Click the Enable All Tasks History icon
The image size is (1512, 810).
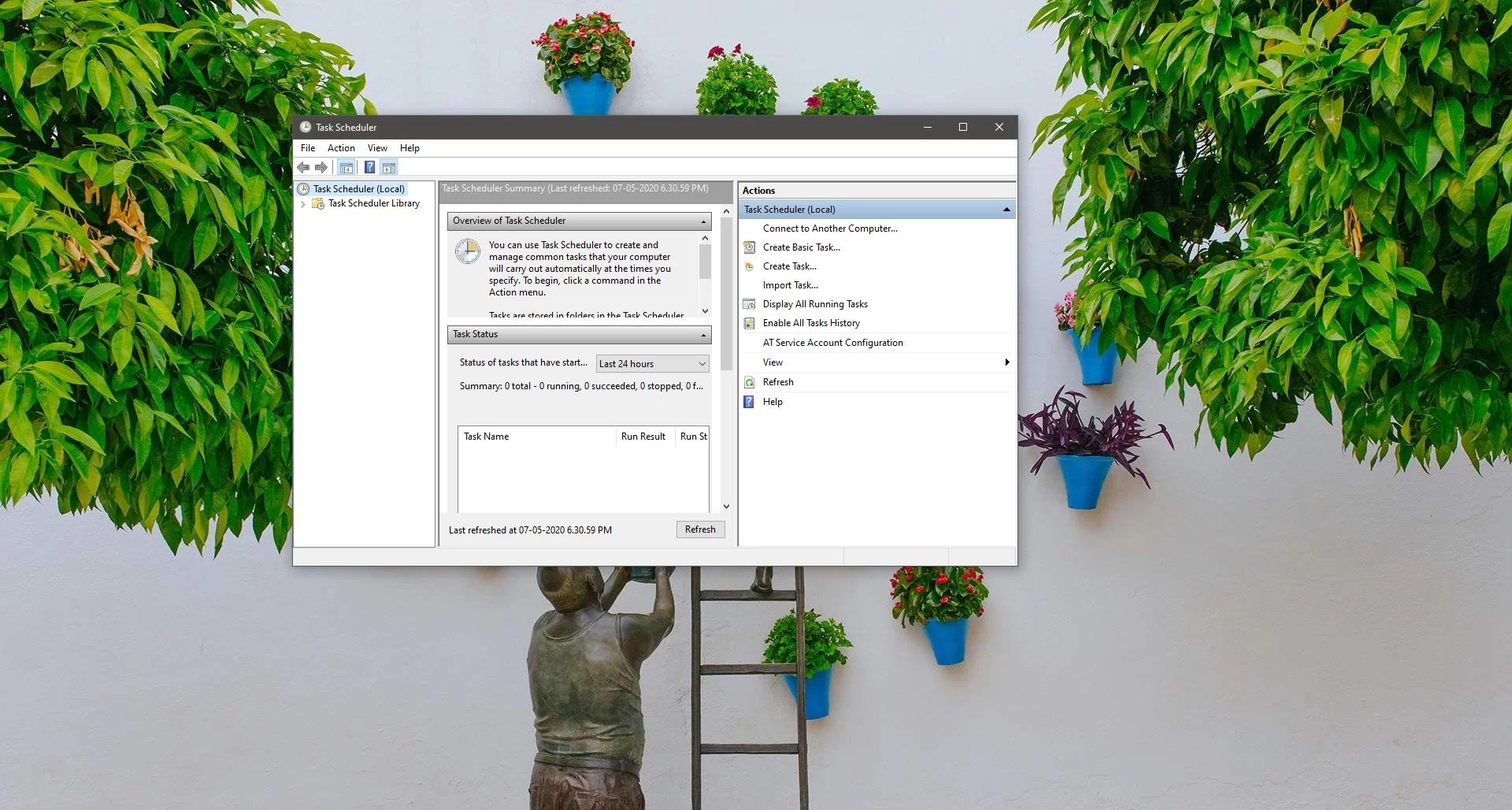pos(749,322)
